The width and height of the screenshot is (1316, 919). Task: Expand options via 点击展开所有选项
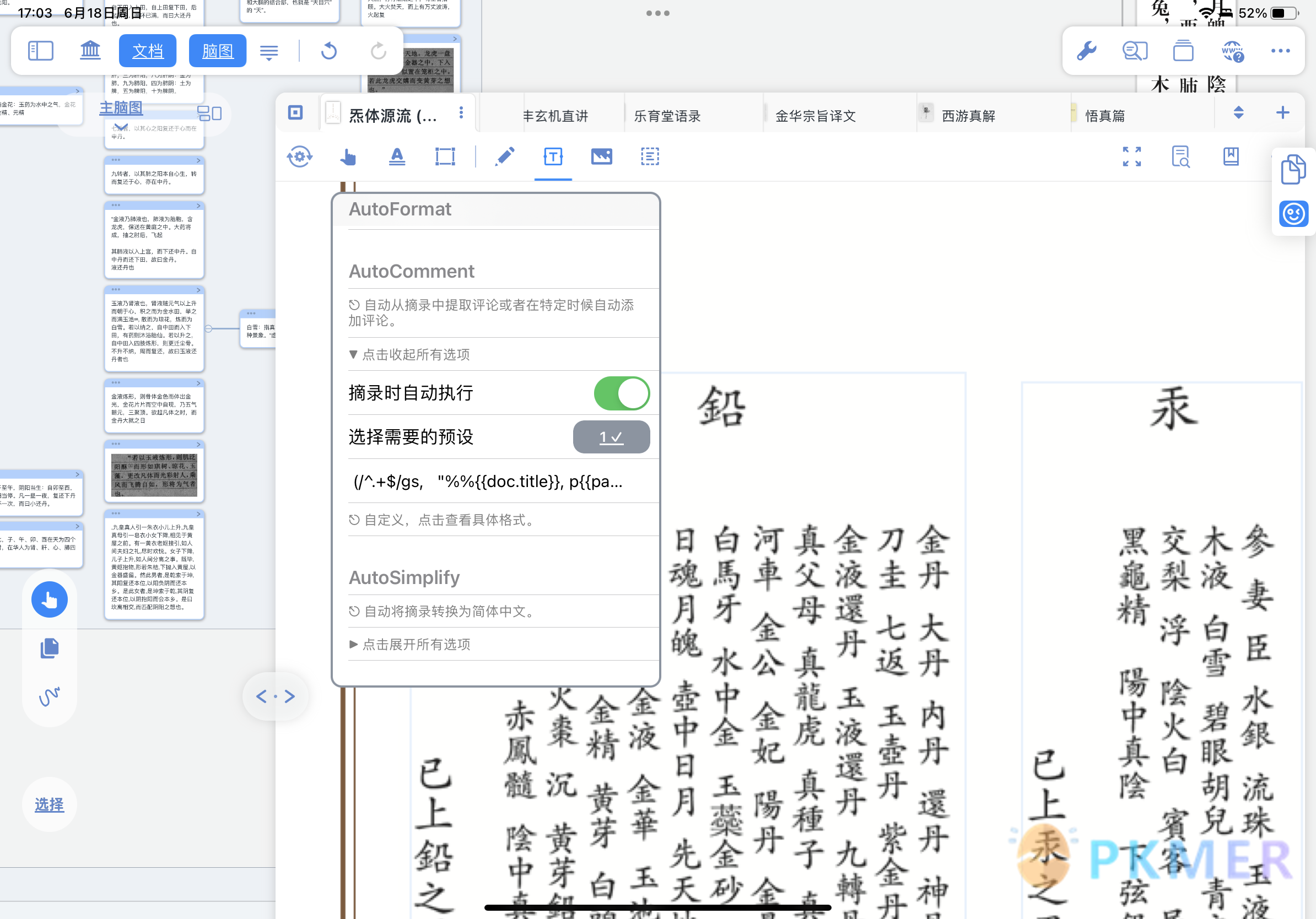click(409, 644)
